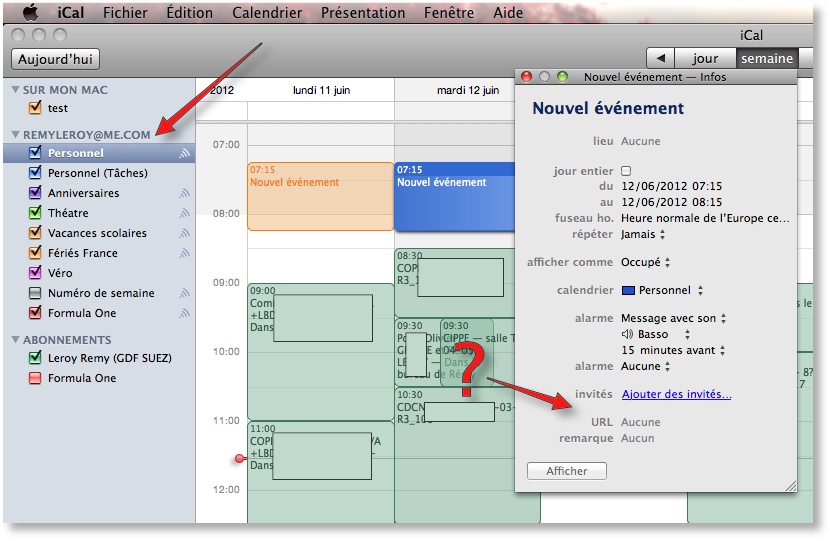Click Ajouter des invités link
The width and height of the screenshot is (830, 541).
[676, 394]
